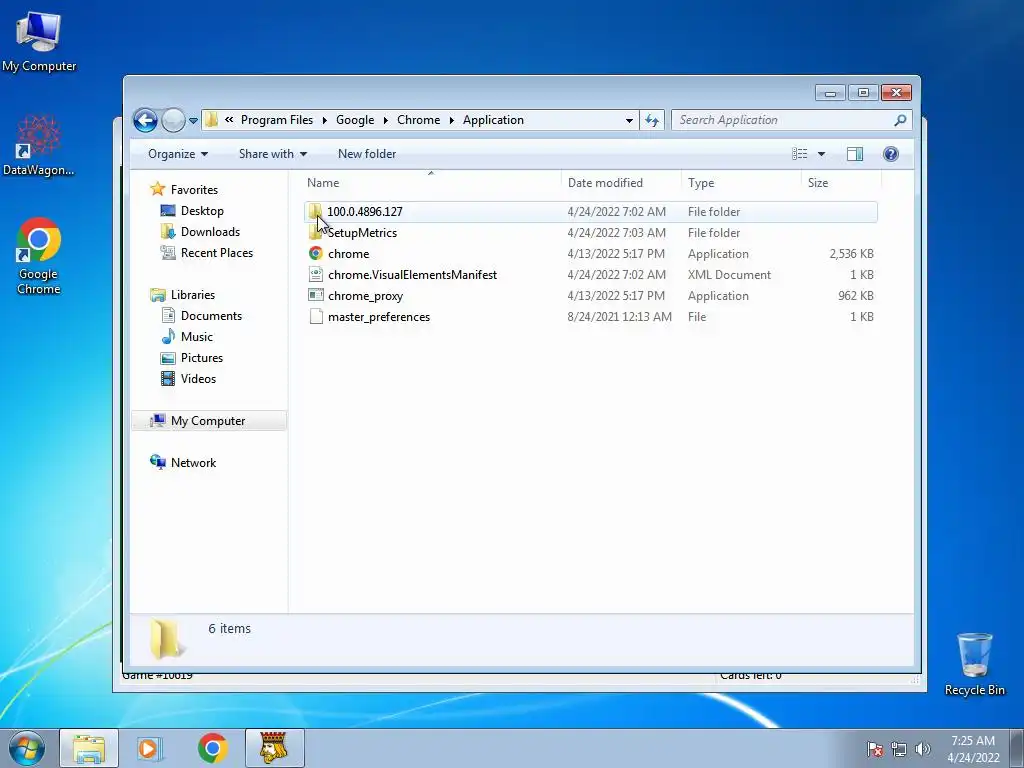Click Google Chrome taskbar icon
1024x768 pixels.
pos(212,748)
